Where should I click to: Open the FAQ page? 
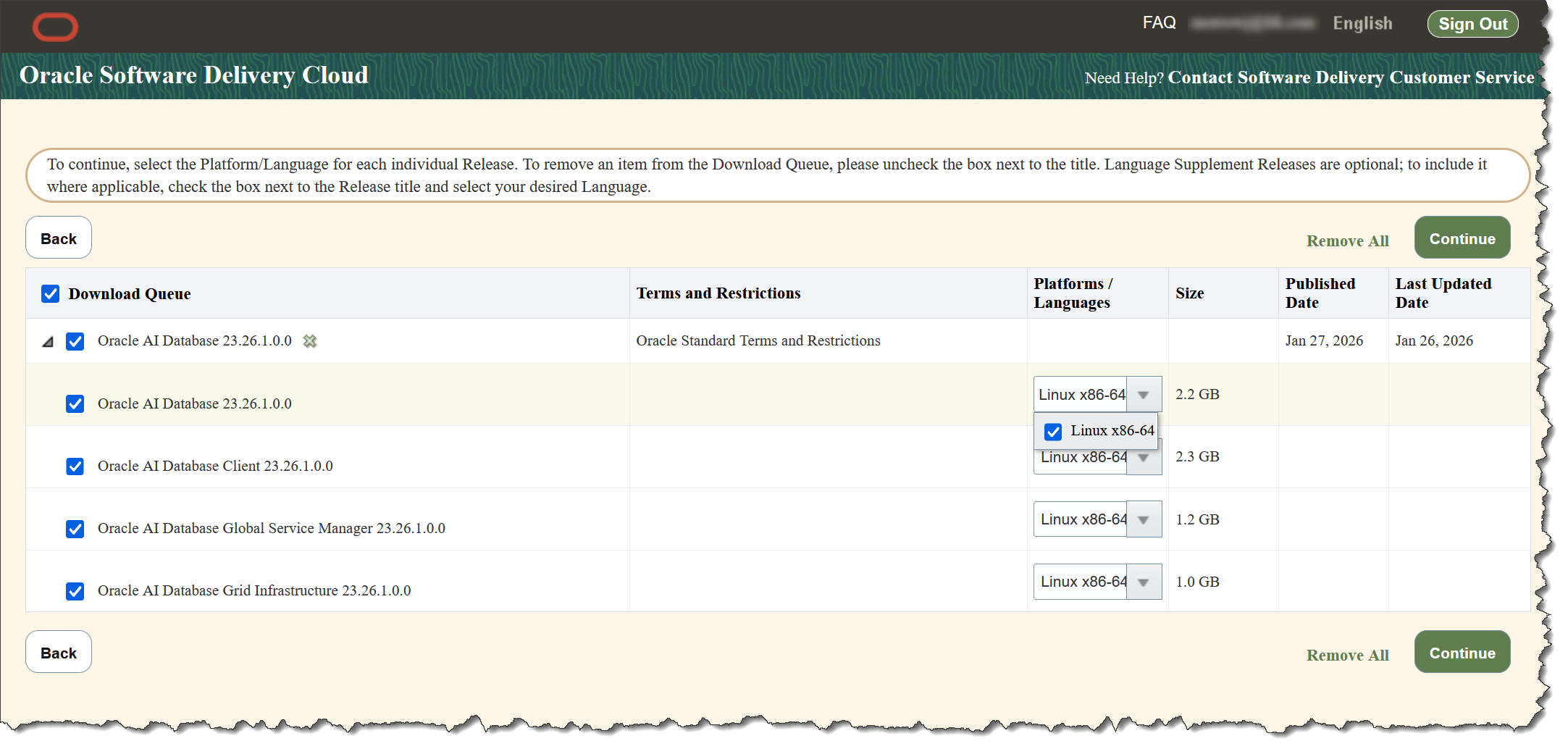(1159, 23)
